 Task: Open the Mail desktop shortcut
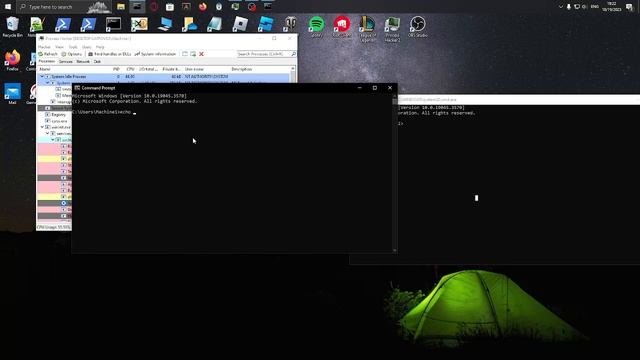click(x=12, y=93)
